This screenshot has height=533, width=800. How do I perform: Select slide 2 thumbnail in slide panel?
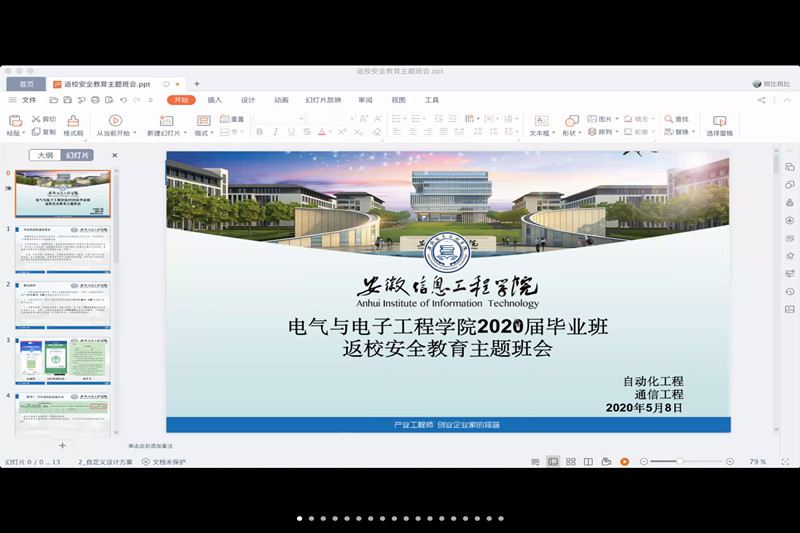click(63, 305)
